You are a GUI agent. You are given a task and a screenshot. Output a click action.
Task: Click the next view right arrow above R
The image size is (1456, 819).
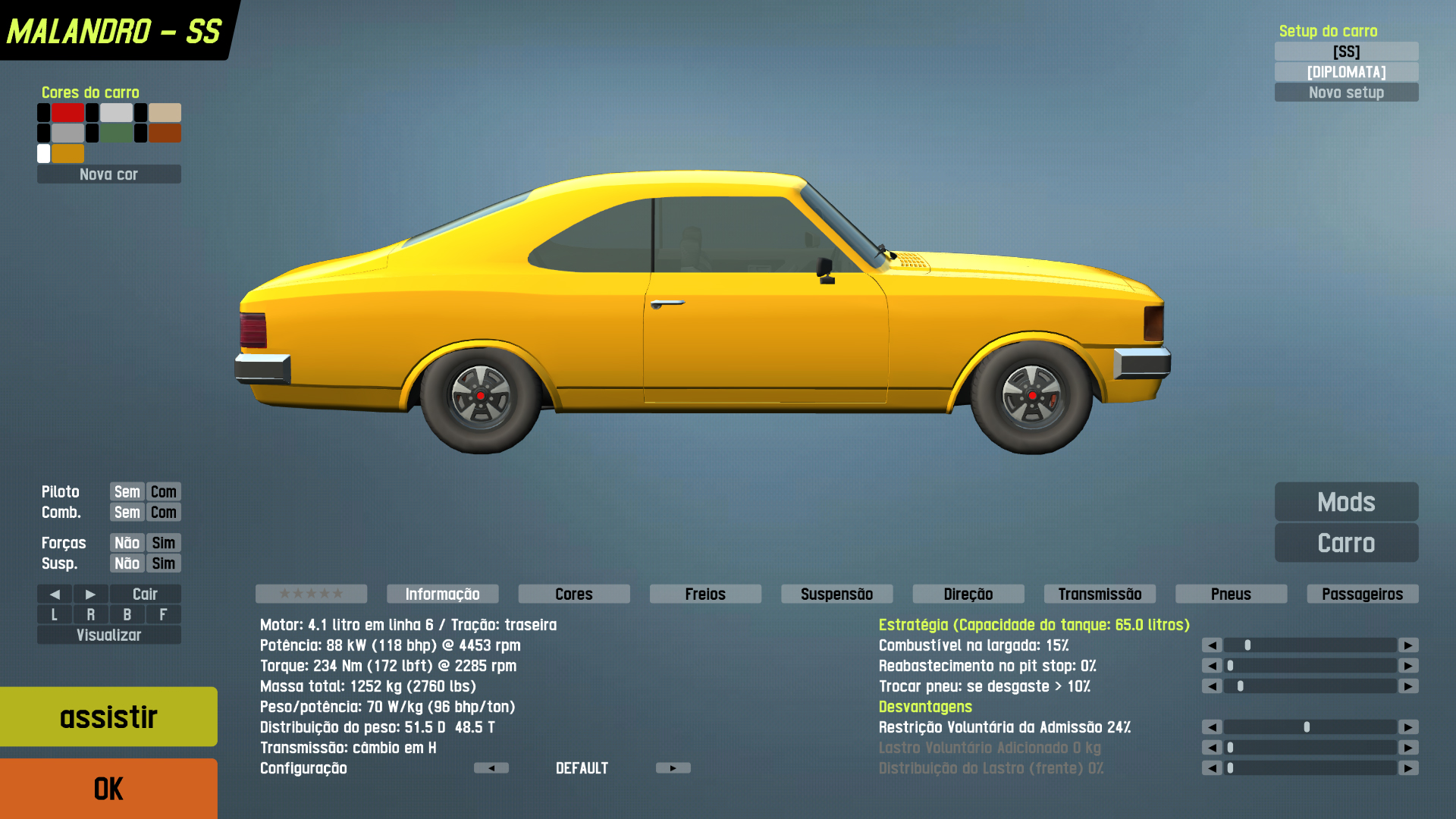pos(90,594)
